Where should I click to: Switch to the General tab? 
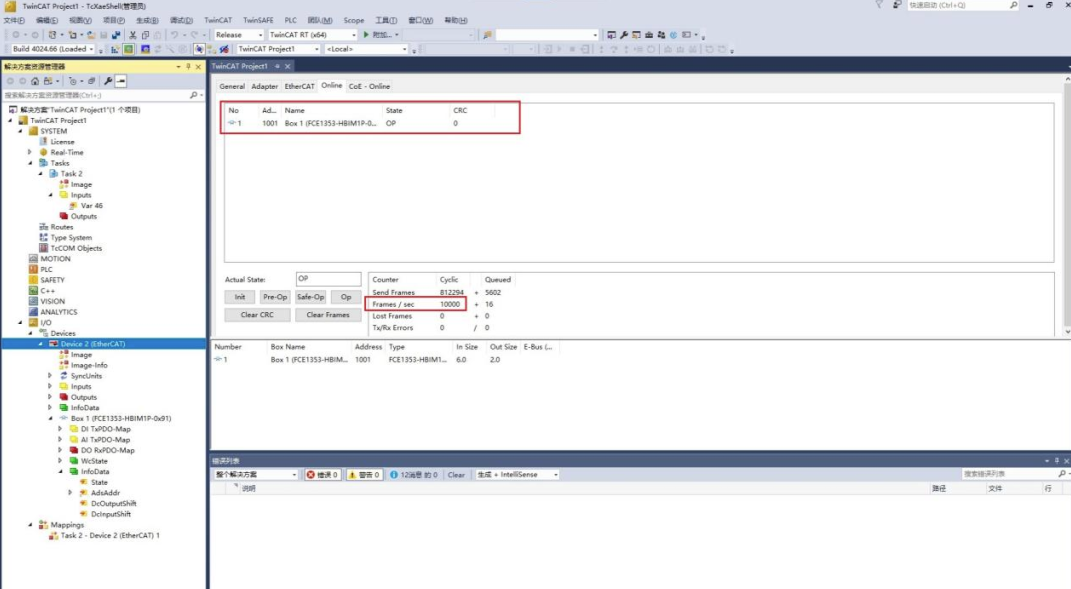point(232,86)
